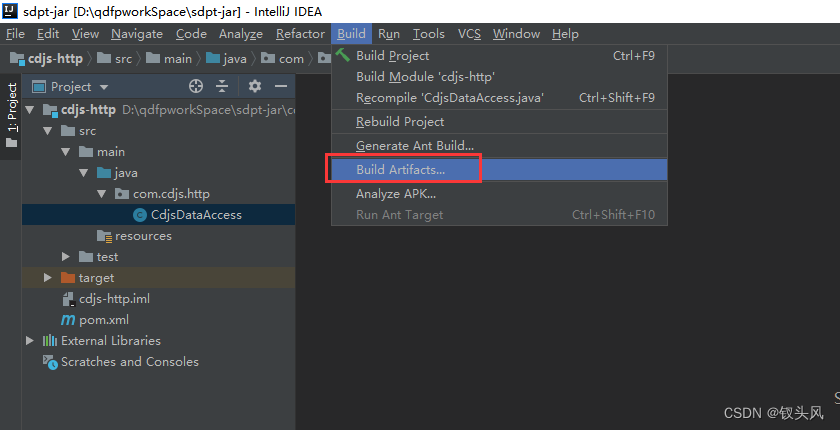Open the View menu
This screenshot has width=840, height=430.
click(85, 34)
